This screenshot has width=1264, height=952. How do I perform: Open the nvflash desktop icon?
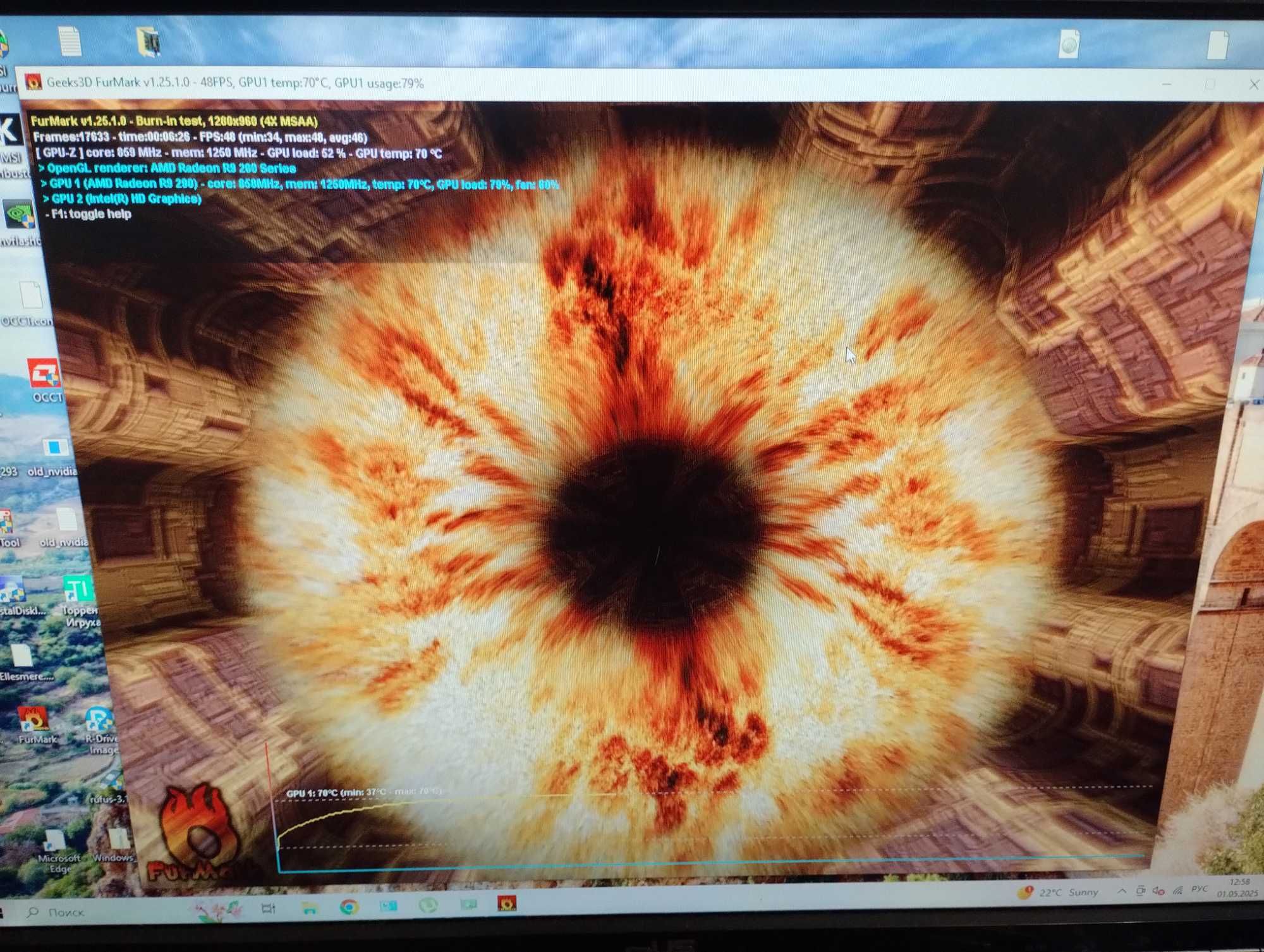pyautogui.click(x=20, y=223)
